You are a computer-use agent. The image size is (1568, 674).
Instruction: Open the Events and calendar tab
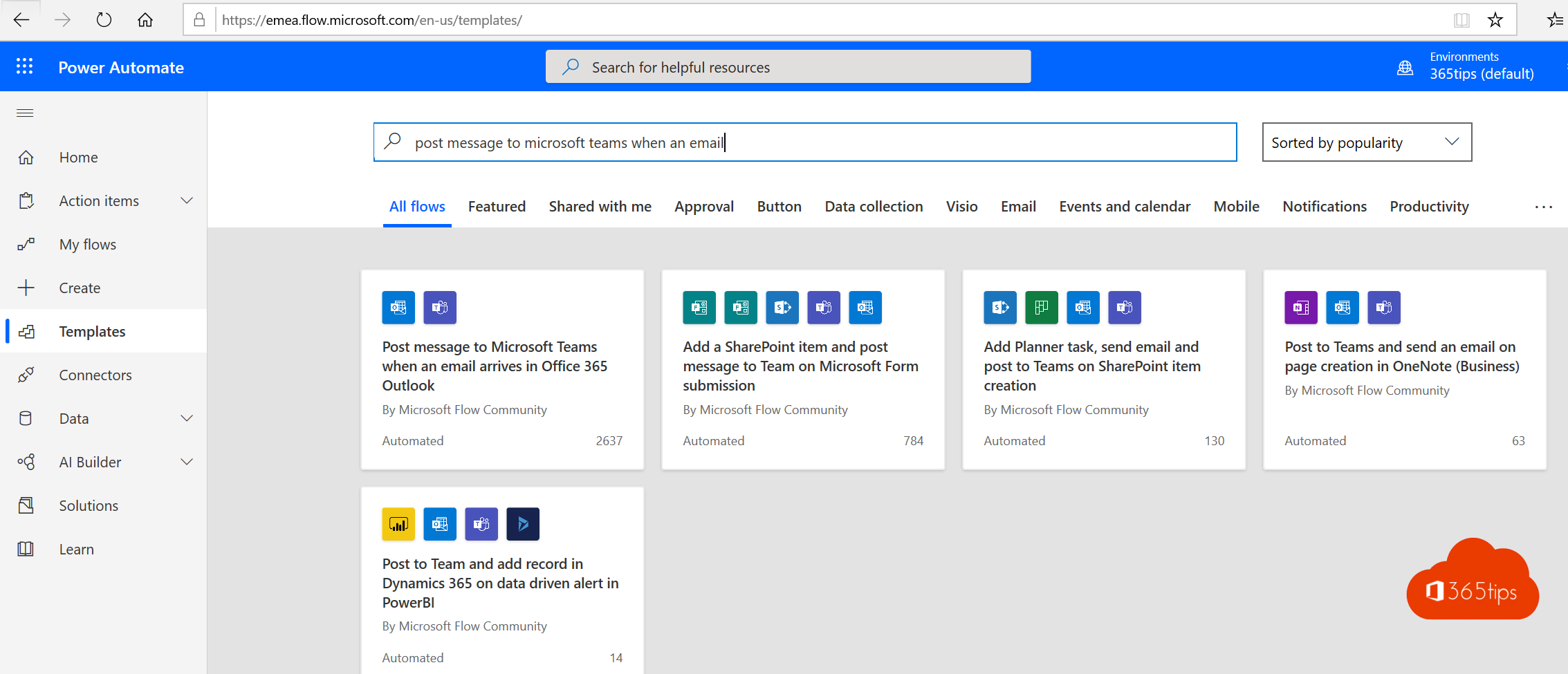pyautogui.click(x=1125, y=207)
